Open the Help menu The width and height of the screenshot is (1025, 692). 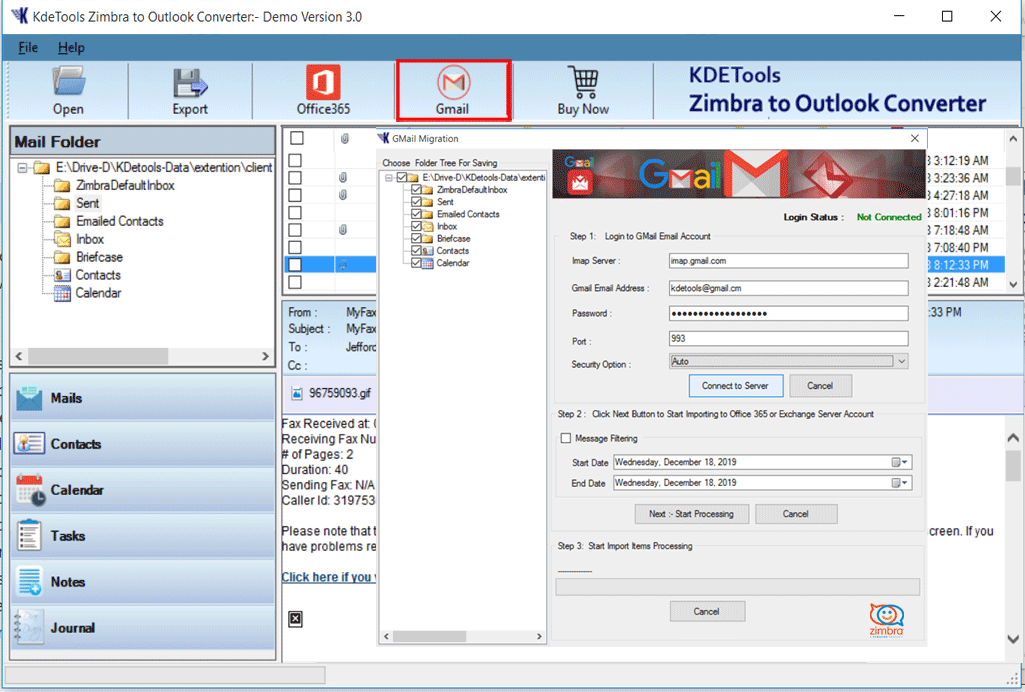click(71, 47)
